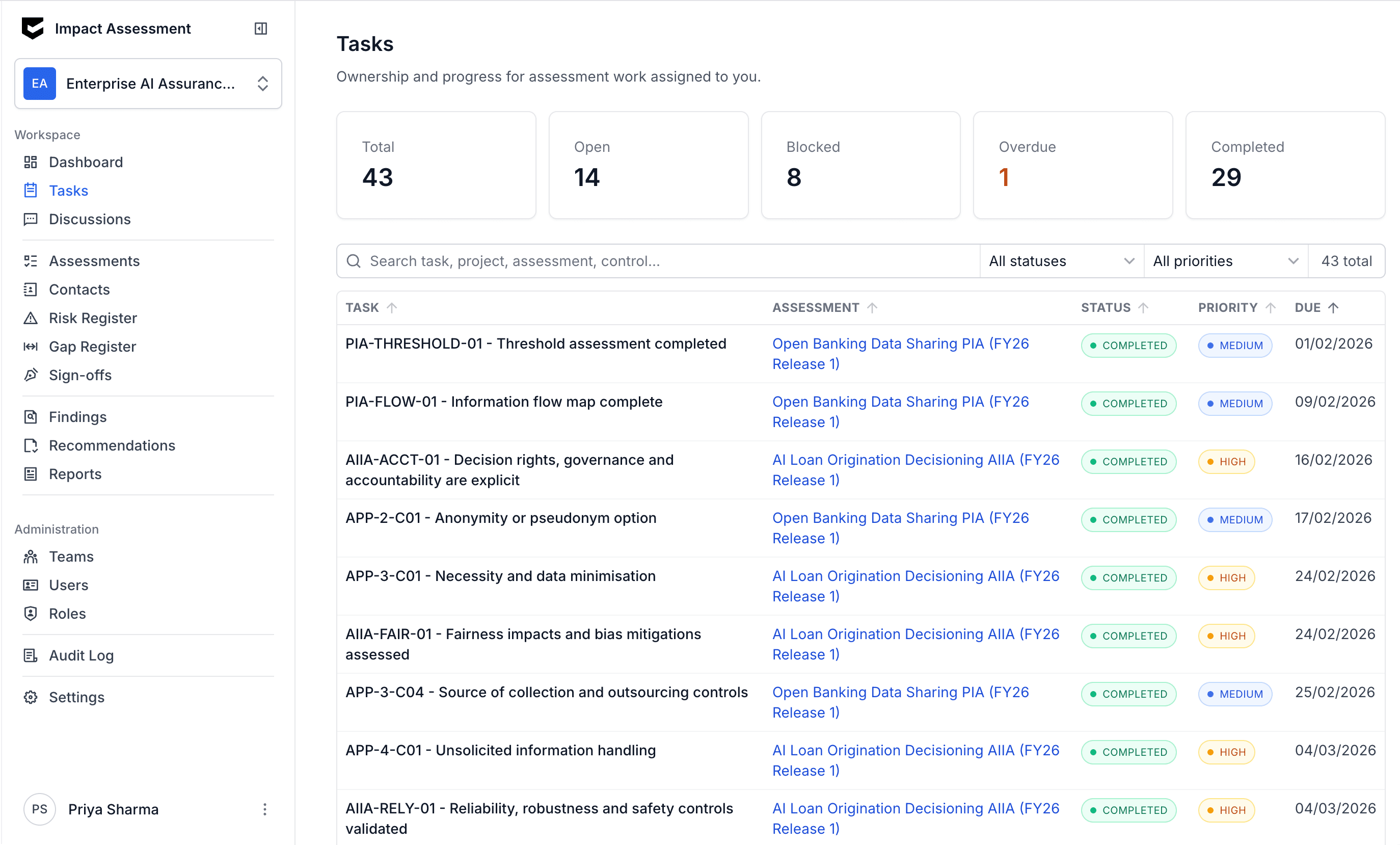The image size is (1400, 845).
Task: Click the Audit Log icon
Action: point(31,656)
